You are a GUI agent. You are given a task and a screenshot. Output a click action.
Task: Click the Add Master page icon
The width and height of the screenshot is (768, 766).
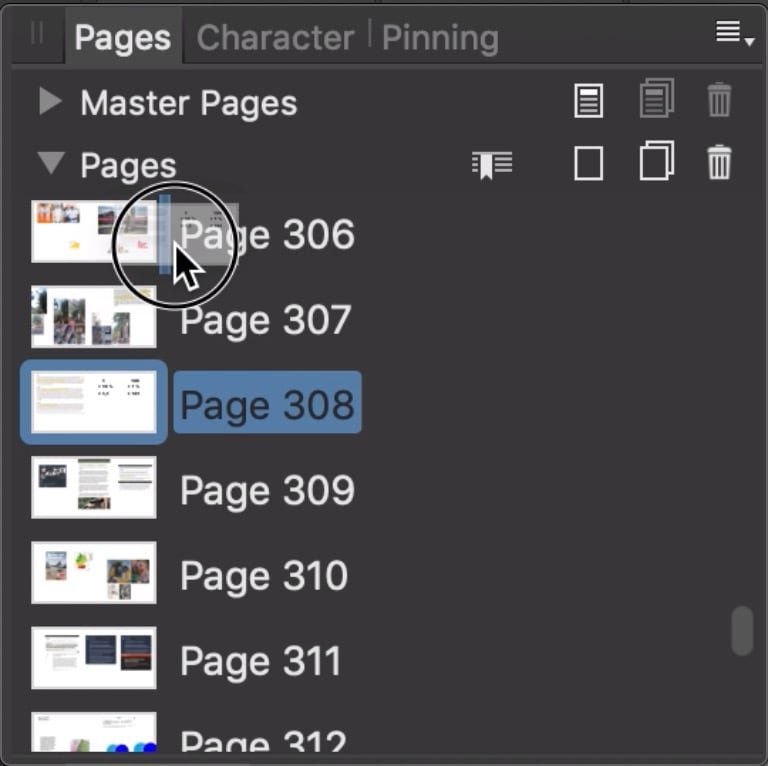(x=588, y=100)
